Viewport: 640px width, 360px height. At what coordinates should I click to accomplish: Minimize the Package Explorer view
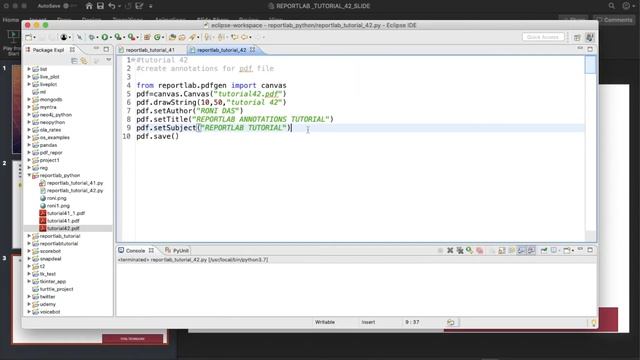pyautogui.click(x=96, y=49)
